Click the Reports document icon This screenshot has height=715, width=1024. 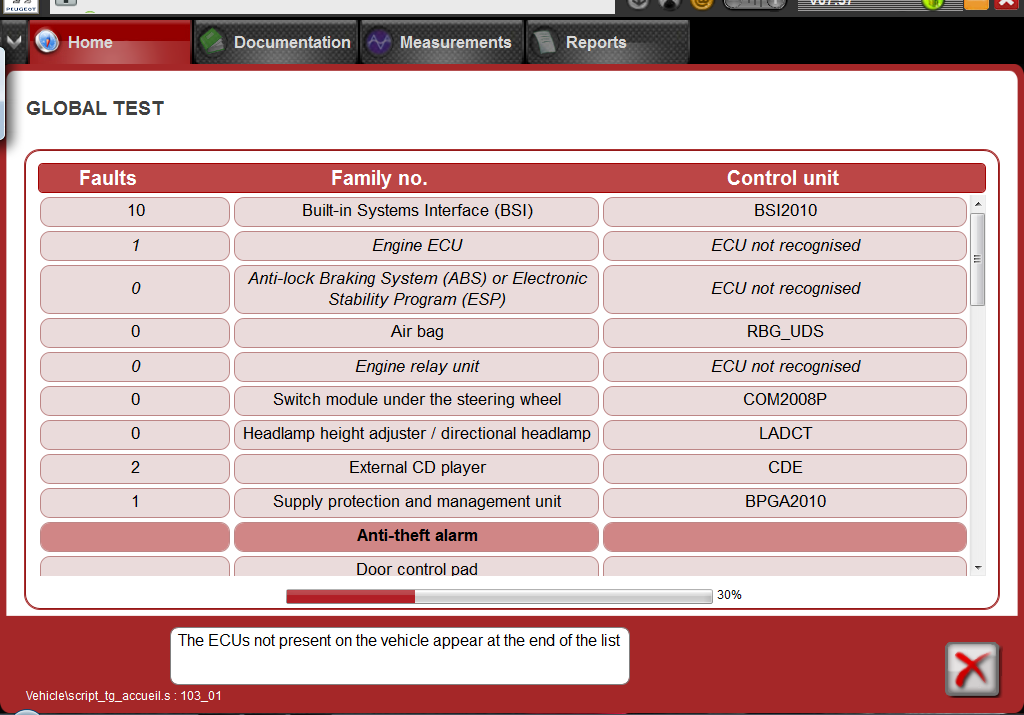point(543,42)
